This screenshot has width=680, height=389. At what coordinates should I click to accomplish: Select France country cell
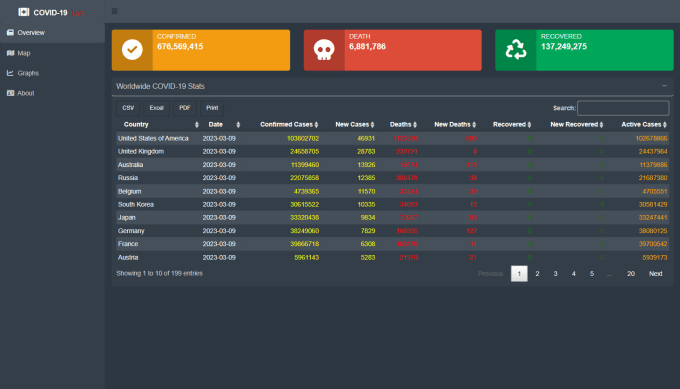[128, 244]
